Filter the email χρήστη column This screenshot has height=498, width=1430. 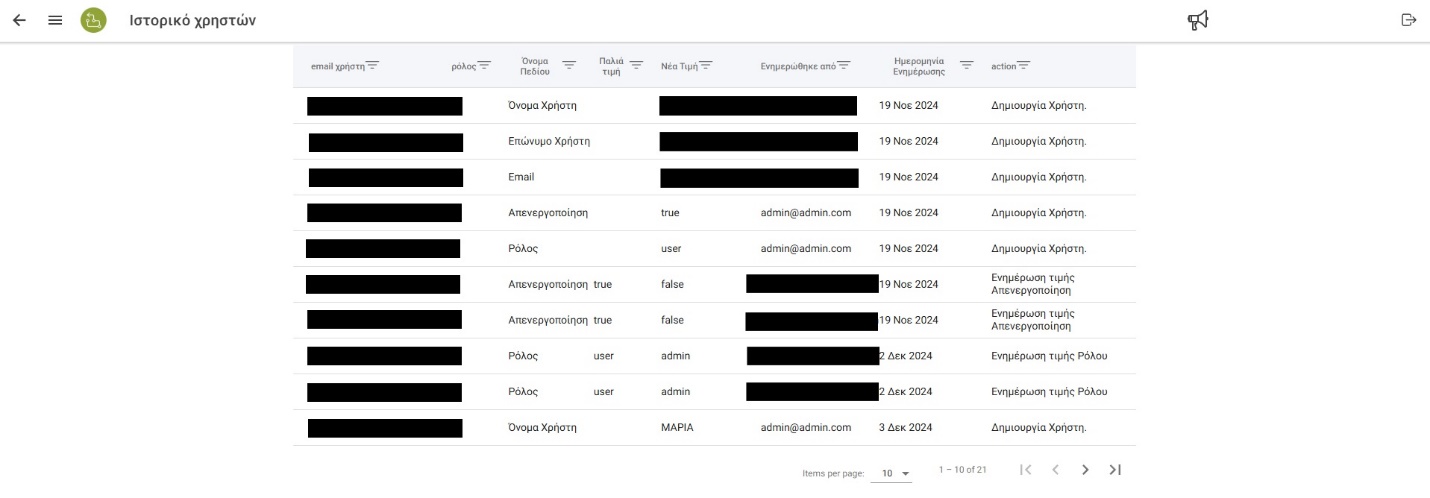tap(373, 66)
